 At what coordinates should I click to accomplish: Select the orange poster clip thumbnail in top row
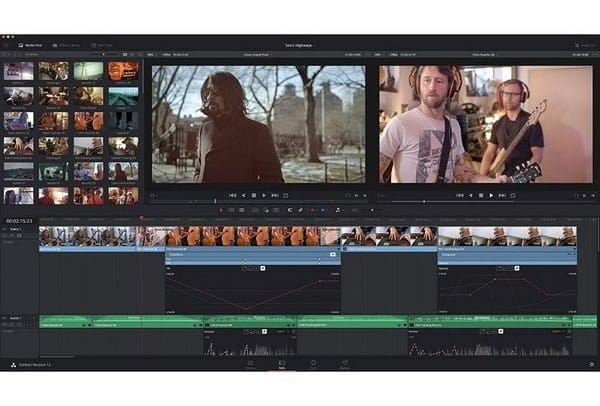coord(123,71)
